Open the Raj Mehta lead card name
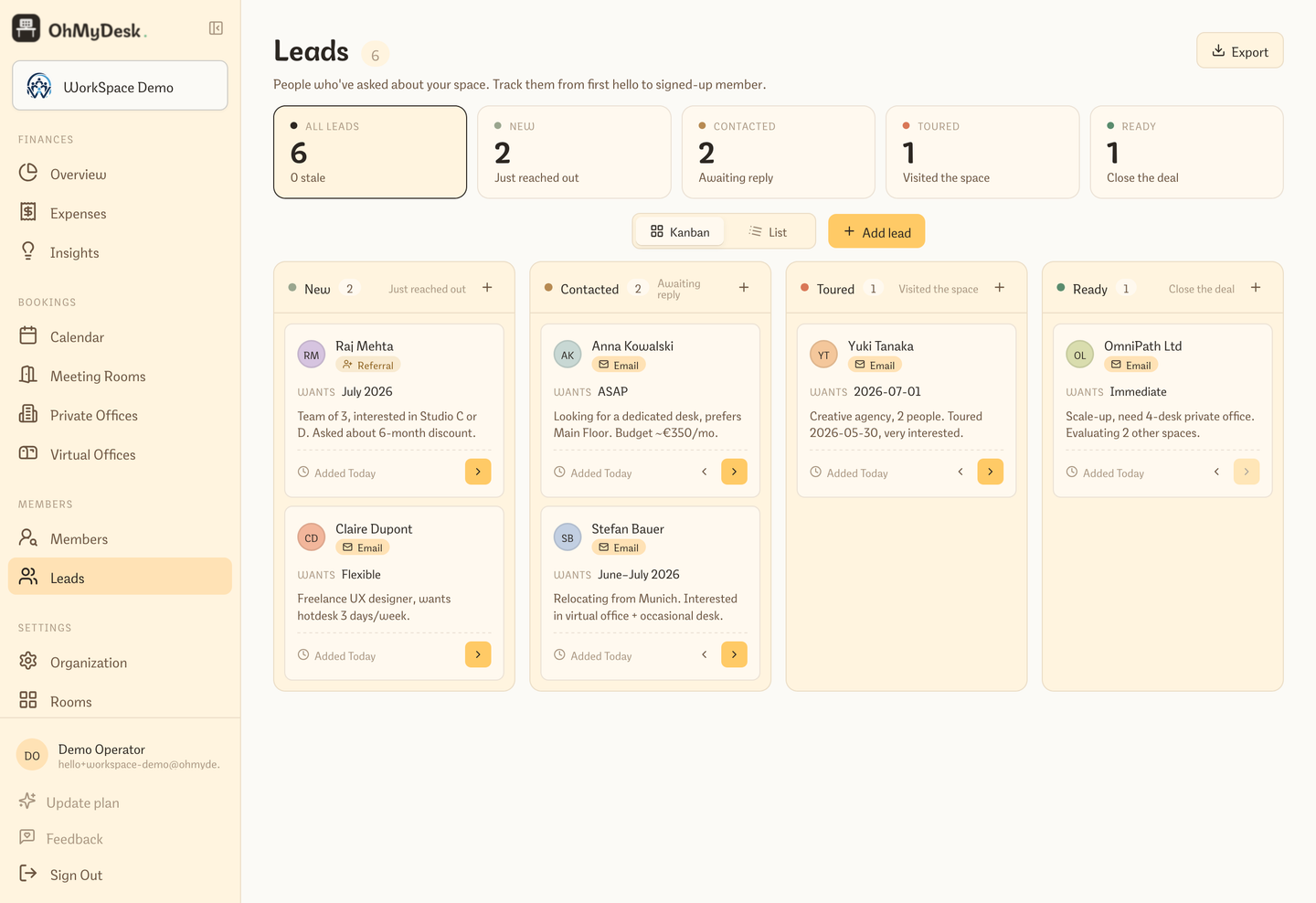Screen dimensions: 1316x903 364,345
